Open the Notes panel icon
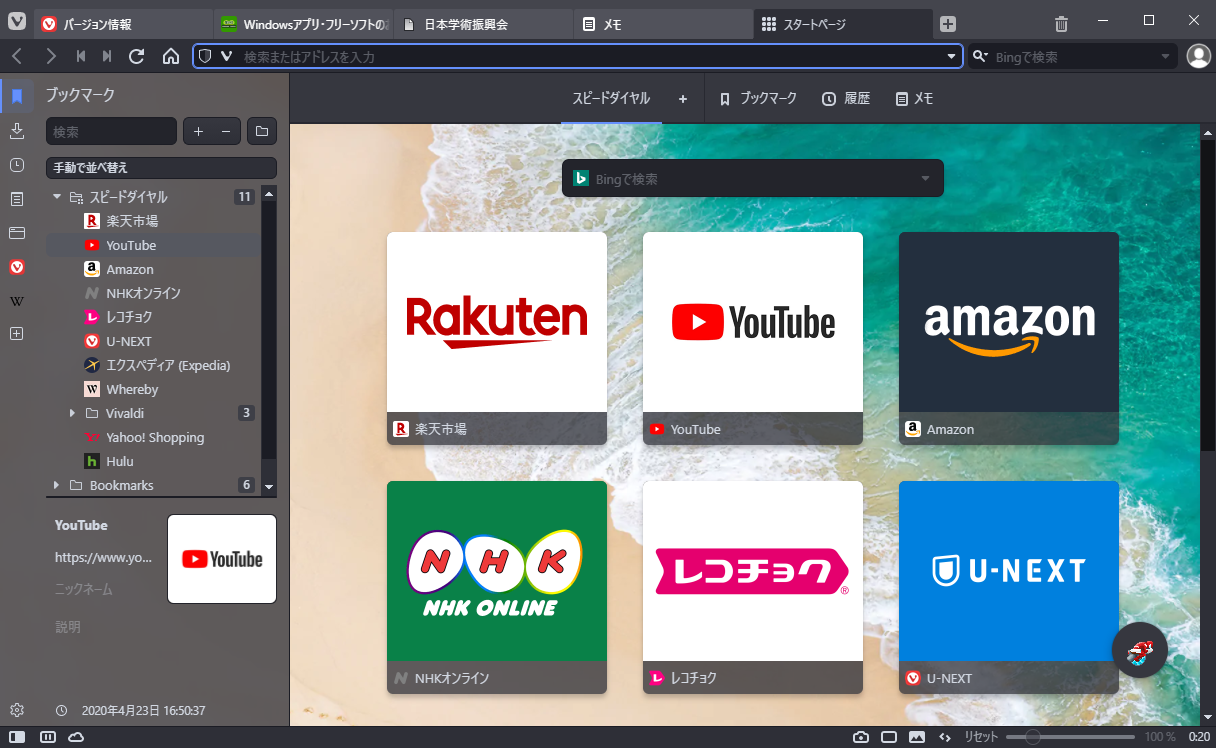 [x=16, y=198]
